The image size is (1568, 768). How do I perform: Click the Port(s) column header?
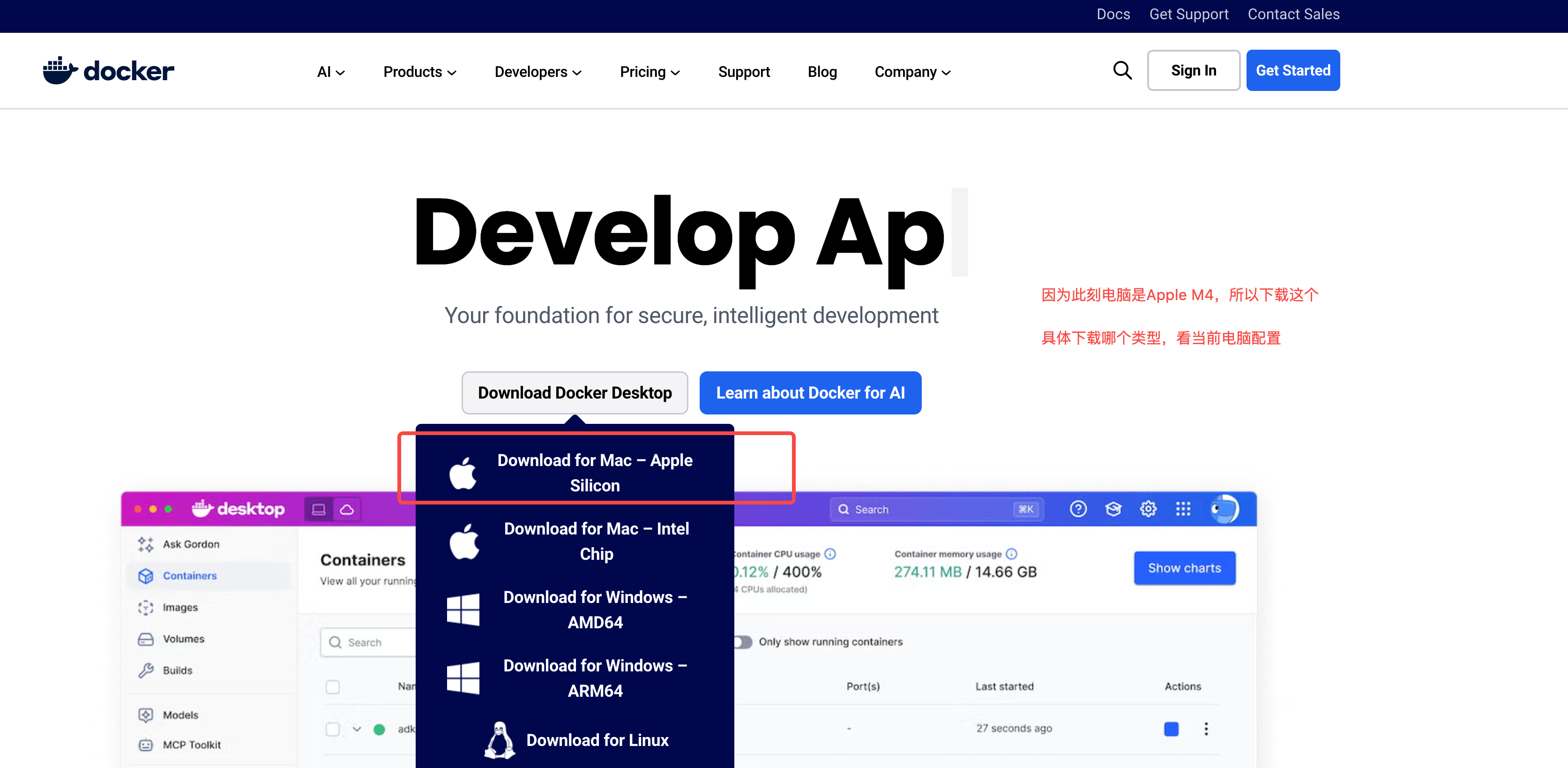pyautogui.click(x=863, y=686)
